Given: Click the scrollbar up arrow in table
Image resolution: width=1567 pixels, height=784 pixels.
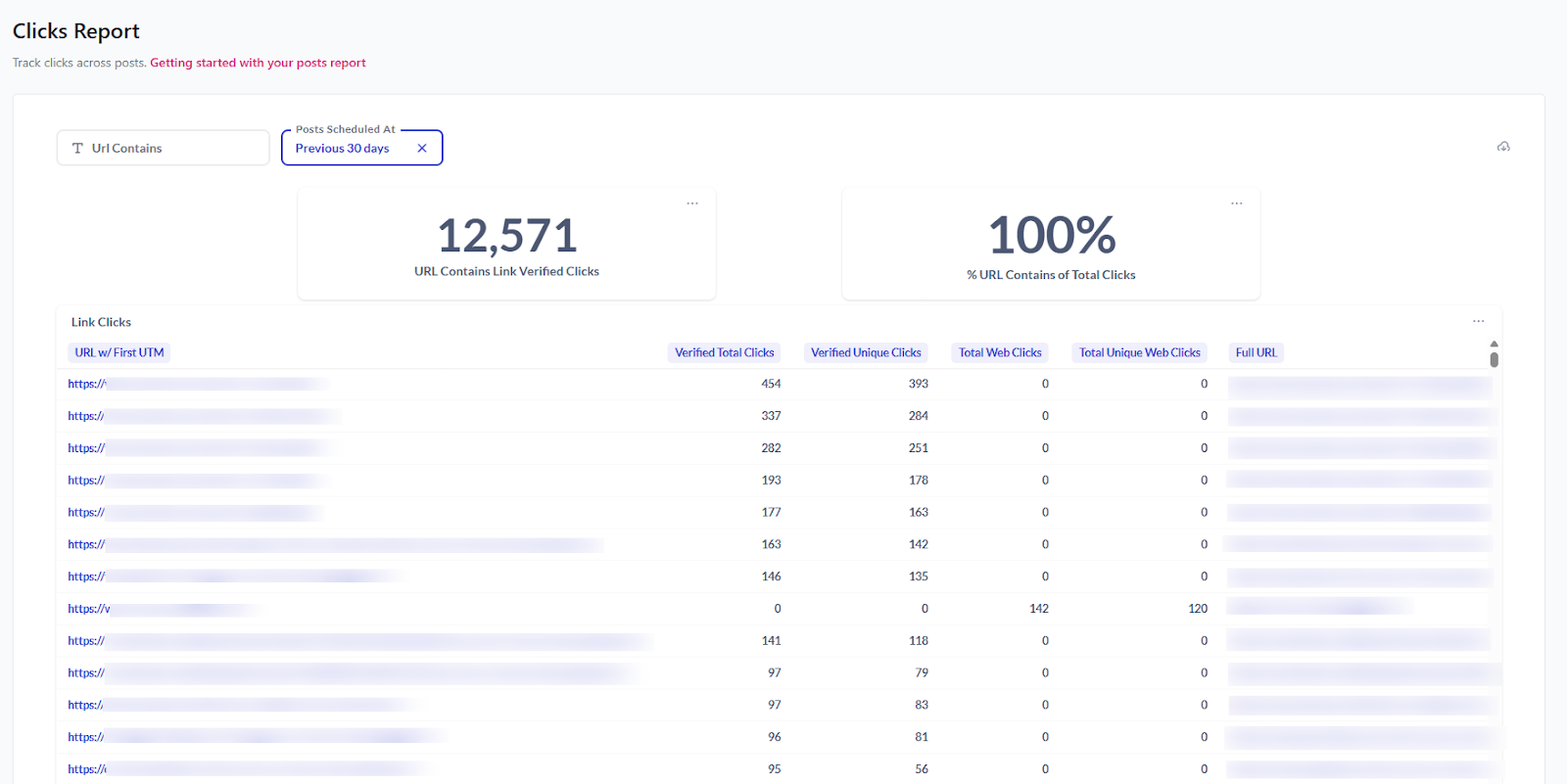Looking at the screenshot, I should [x=1494, y=344].
